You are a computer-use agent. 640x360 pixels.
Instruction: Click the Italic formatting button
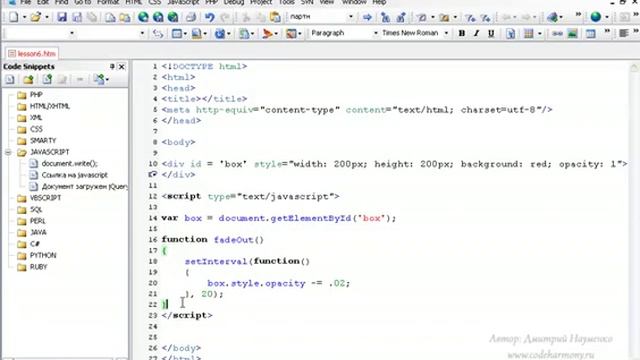(x=476, y=33)
